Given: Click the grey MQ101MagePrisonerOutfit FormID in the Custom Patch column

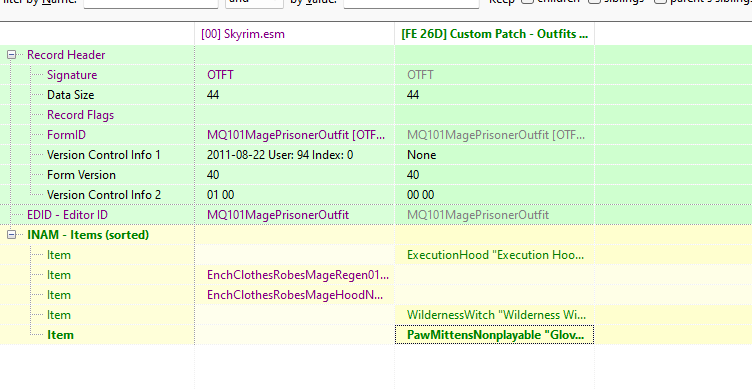Looking at the screenshot, I should click(x=495, y=135).
